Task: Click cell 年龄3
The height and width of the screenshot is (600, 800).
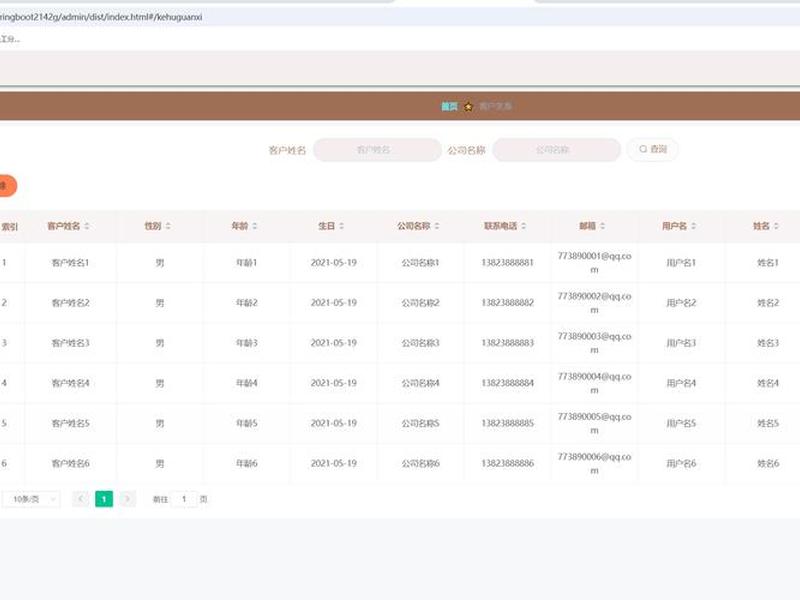Action: pos(246,343)
